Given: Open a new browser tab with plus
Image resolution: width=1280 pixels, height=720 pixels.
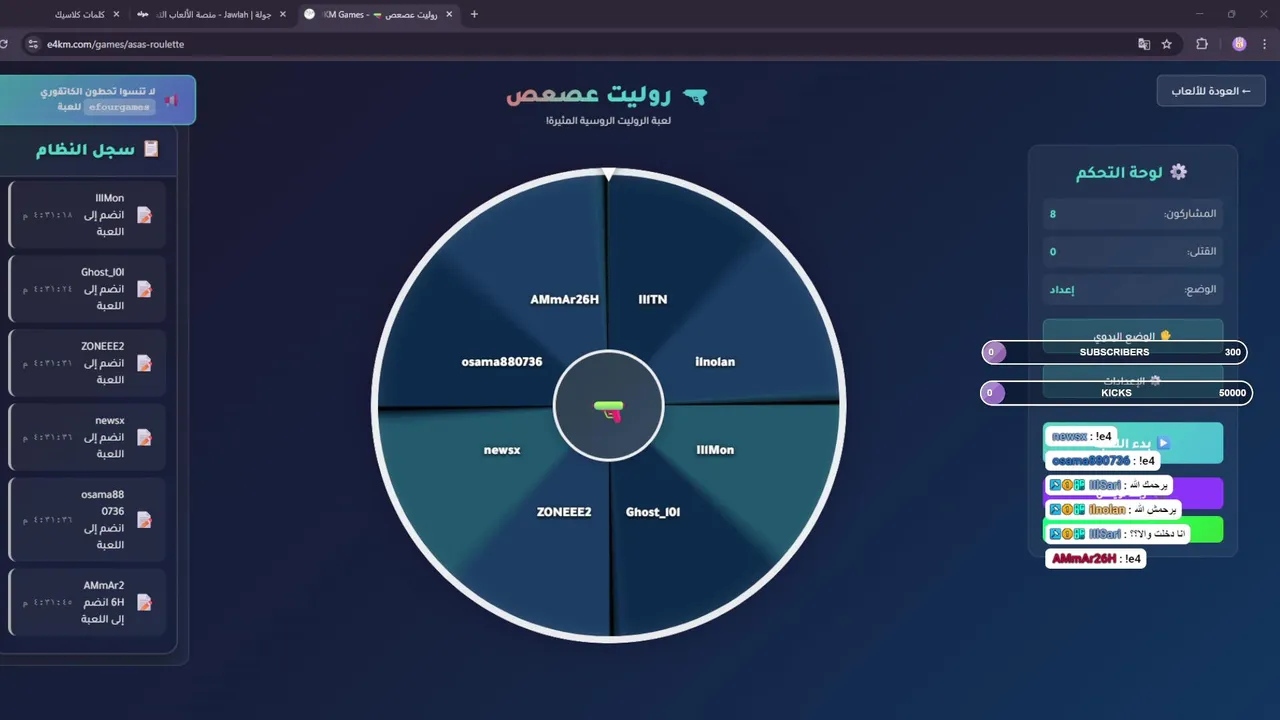Looking at the screenshot, I should click(474, 14).
